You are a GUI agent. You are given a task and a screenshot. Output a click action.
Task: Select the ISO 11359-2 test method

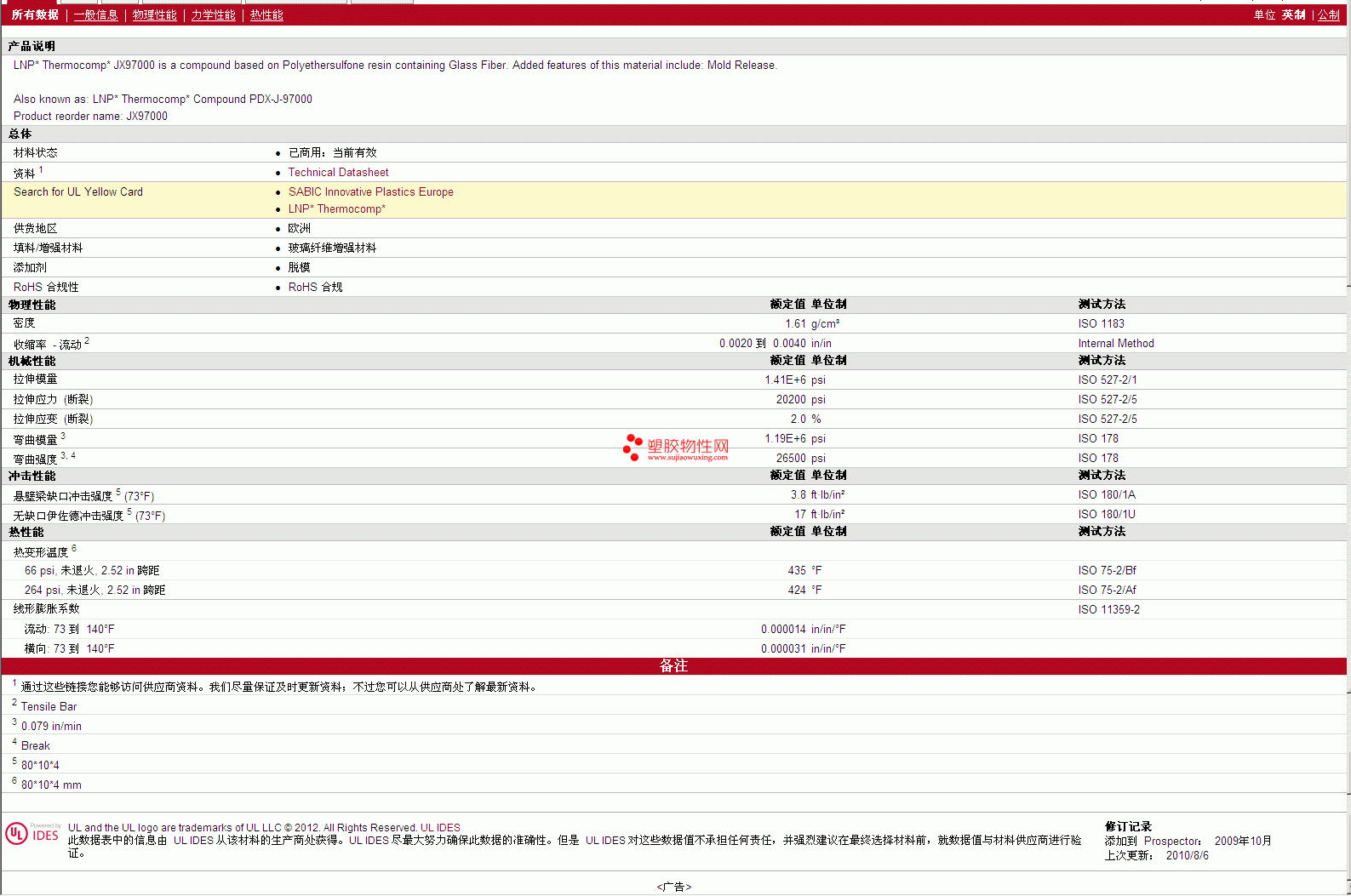pyautogui.click(x=1108, y=610)
